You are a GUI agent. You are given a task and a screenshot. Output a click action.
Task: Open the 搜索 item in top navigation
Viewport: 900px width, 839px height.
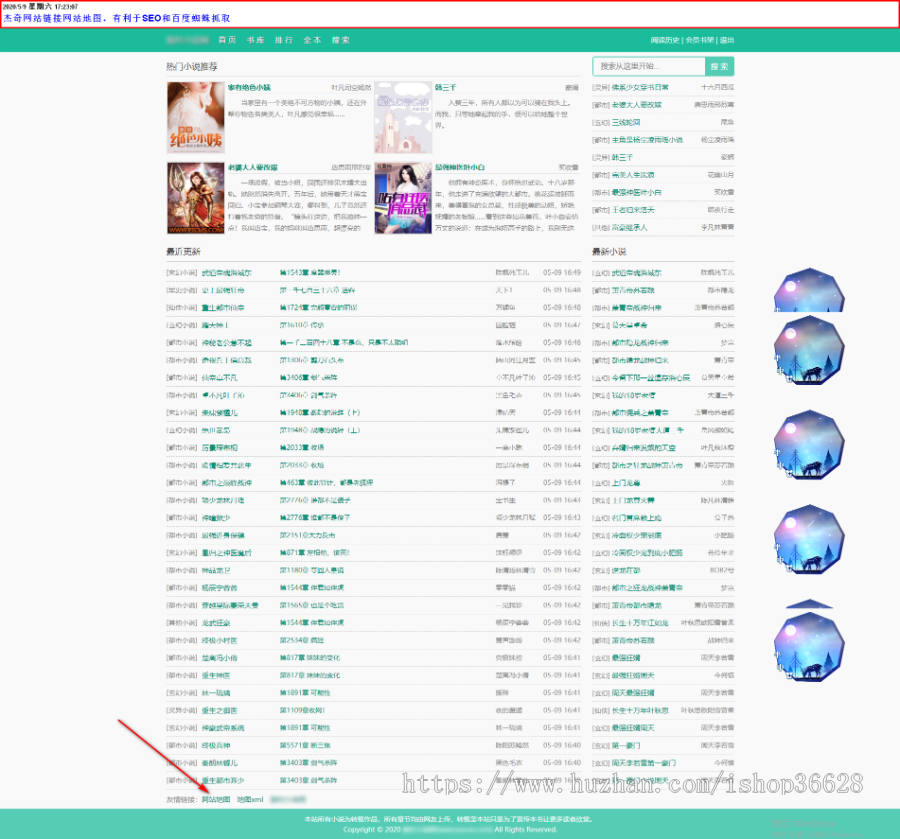click(x=340, y=40)
